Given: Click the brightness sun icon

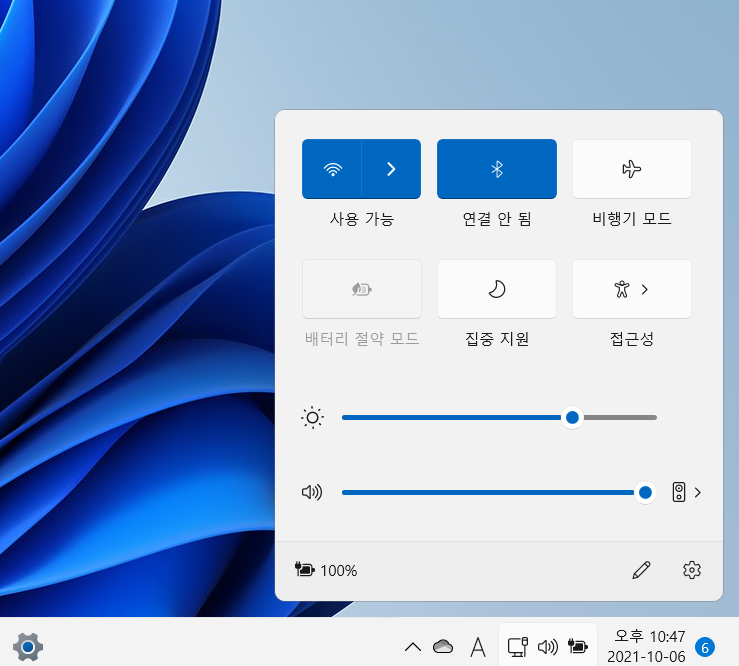Looking at the screenshot, I should (x=312, y=418).
